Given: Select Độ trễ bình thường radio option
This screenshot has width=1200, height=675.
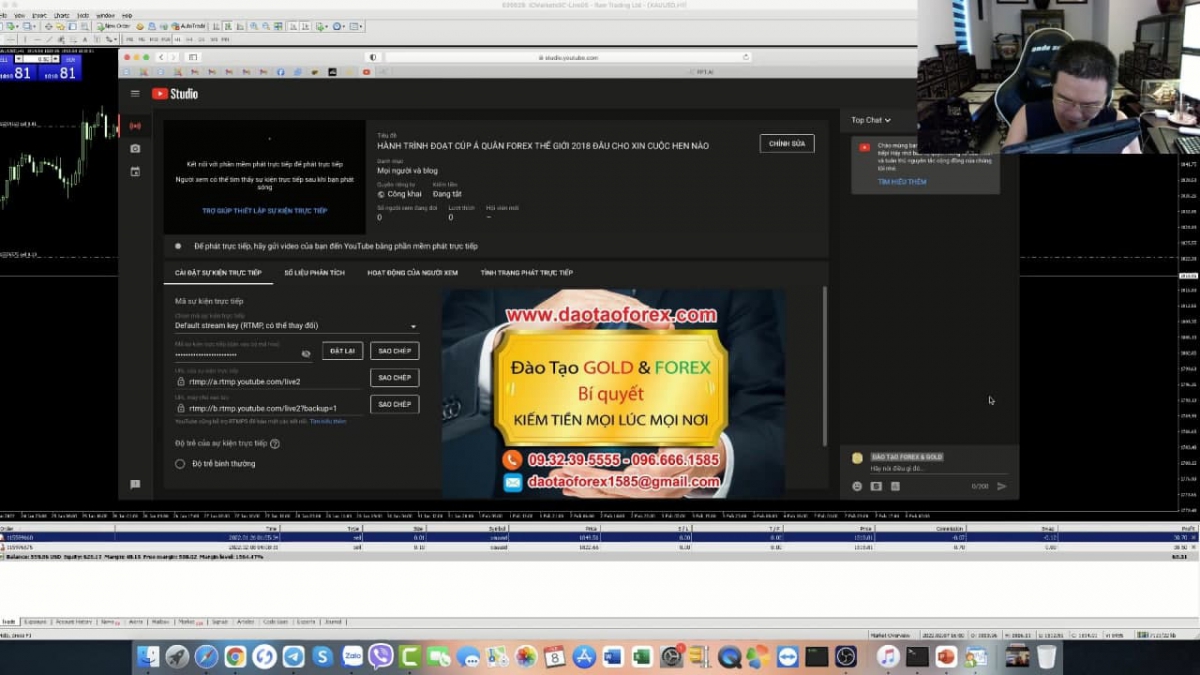Looking at the screenshot, I should [x=180, y=464].
